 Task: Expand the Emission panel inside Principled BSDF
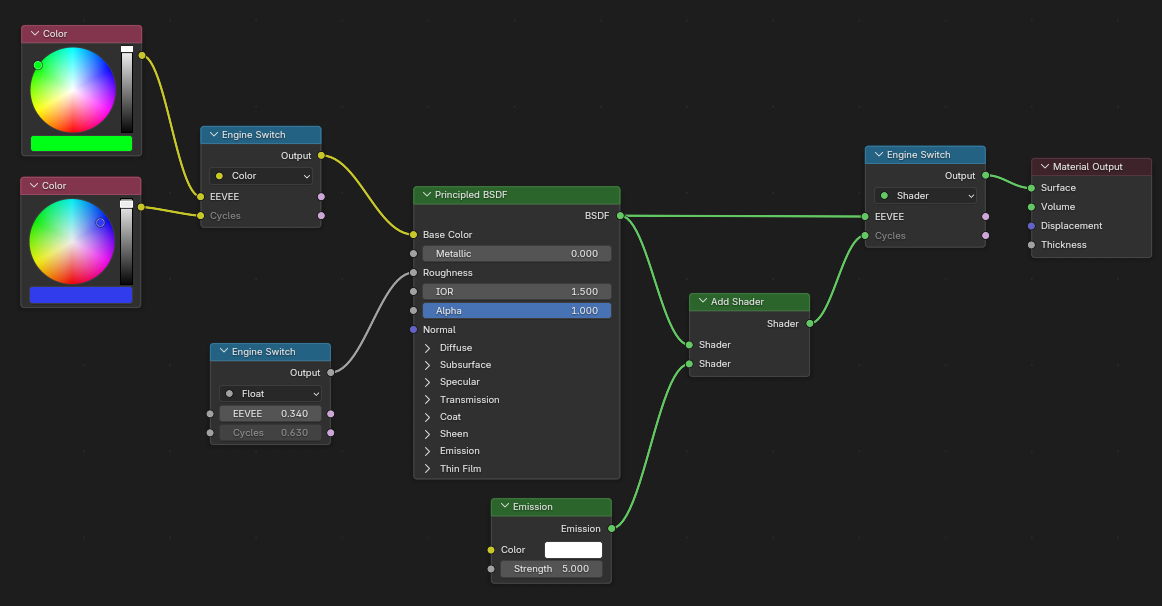tap(428, 450)
